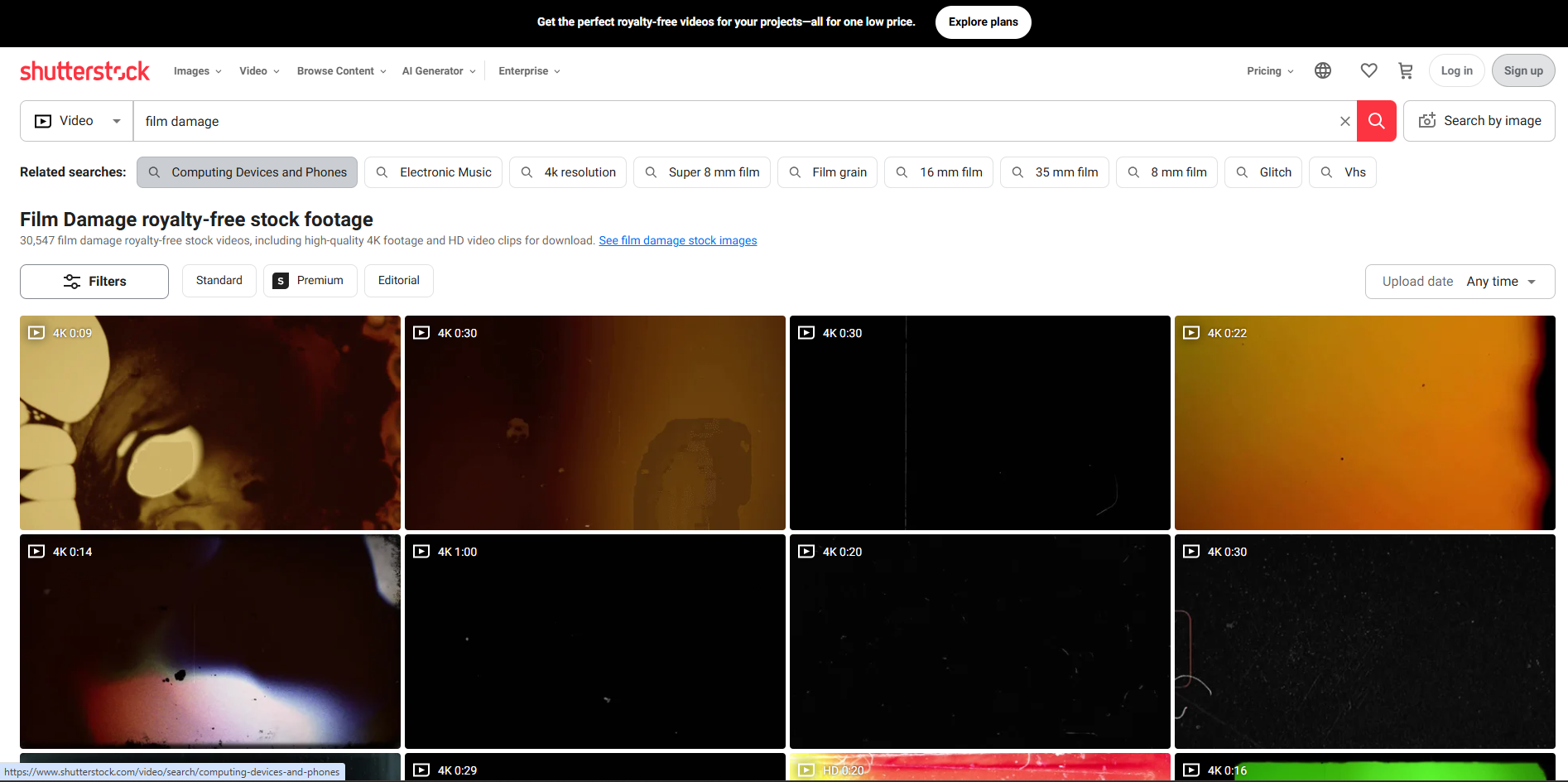This screenshot has width=1568, height=782.
Task: Open the Video search type dropdown
Action: pyautogui.click(x=76, y=120)
